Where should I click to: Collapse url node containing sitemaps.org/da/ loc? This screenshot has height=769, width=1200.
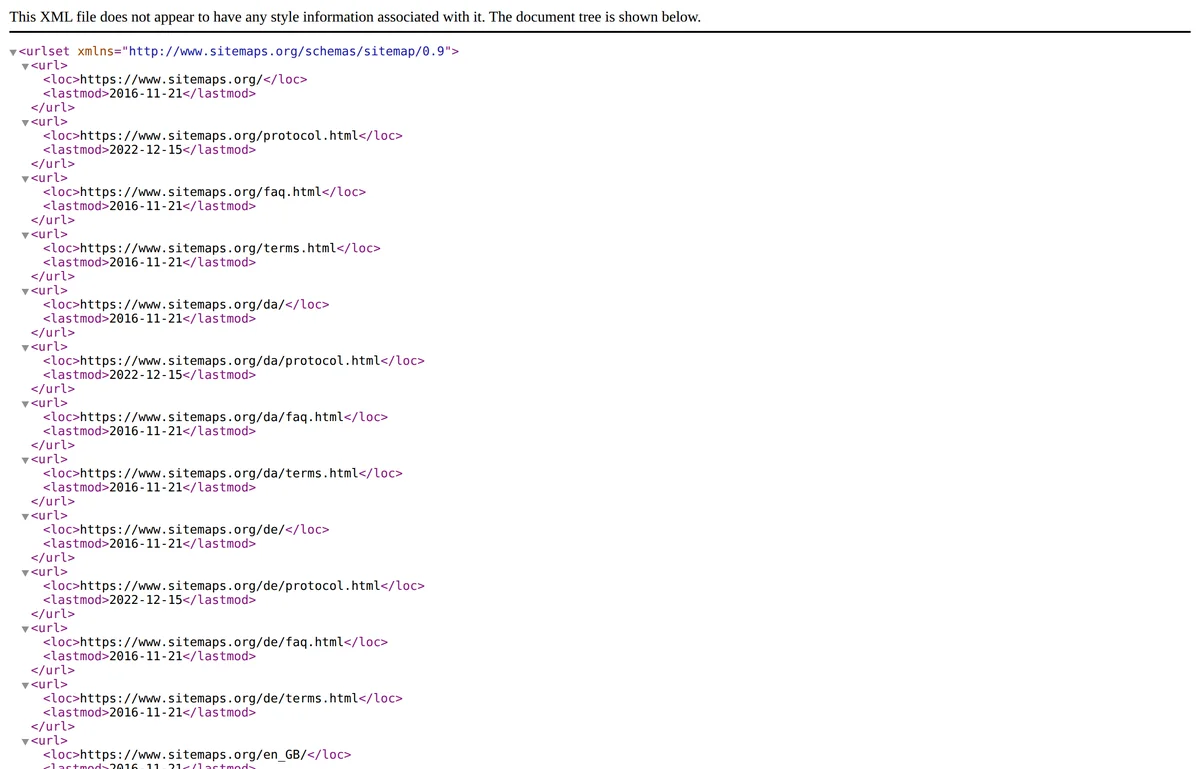(x=26, y=291)
